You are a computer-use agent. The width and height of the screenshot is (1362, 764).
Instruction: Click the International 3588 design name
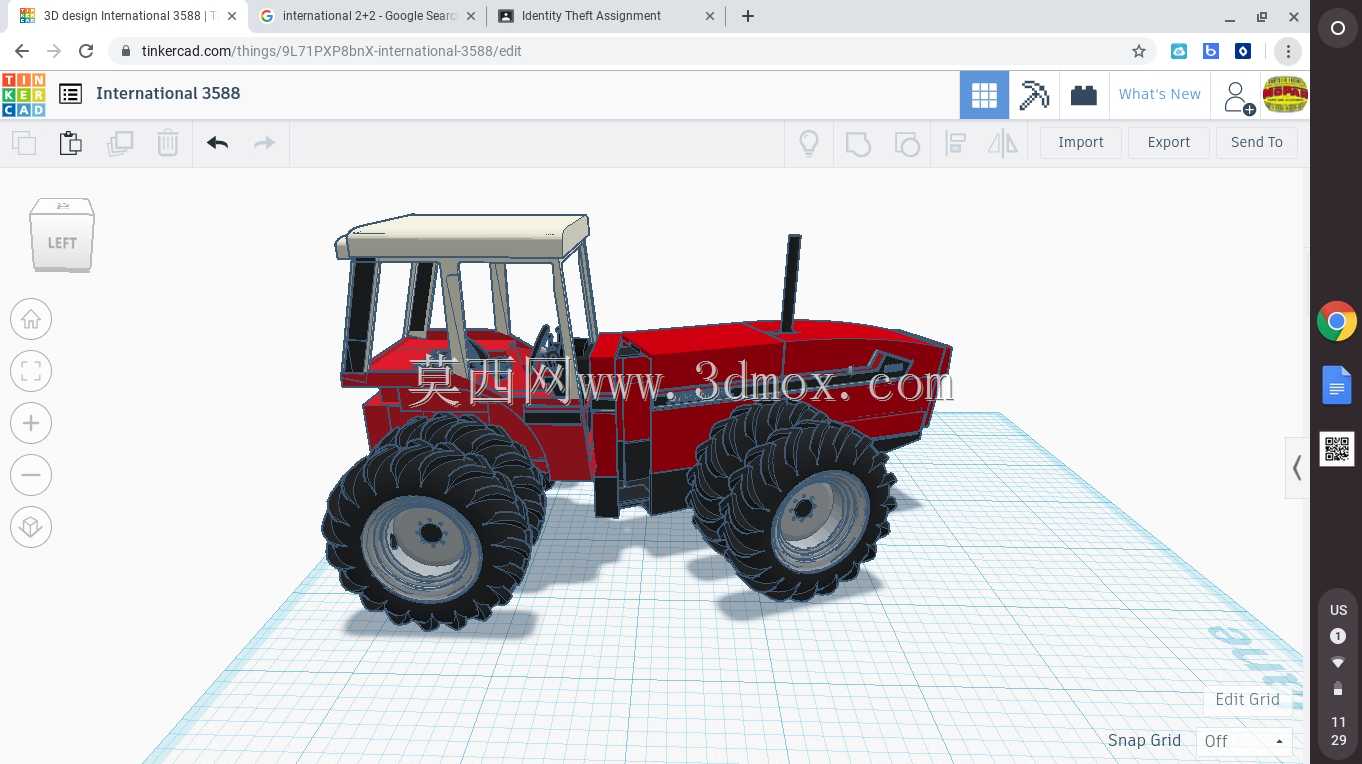[x=168, y=93]
